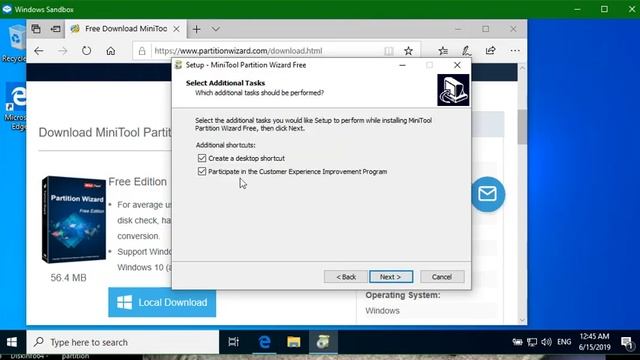Click the site lock icon in address bar
Viewport: 640px width, 360px height.
(142, 51)
